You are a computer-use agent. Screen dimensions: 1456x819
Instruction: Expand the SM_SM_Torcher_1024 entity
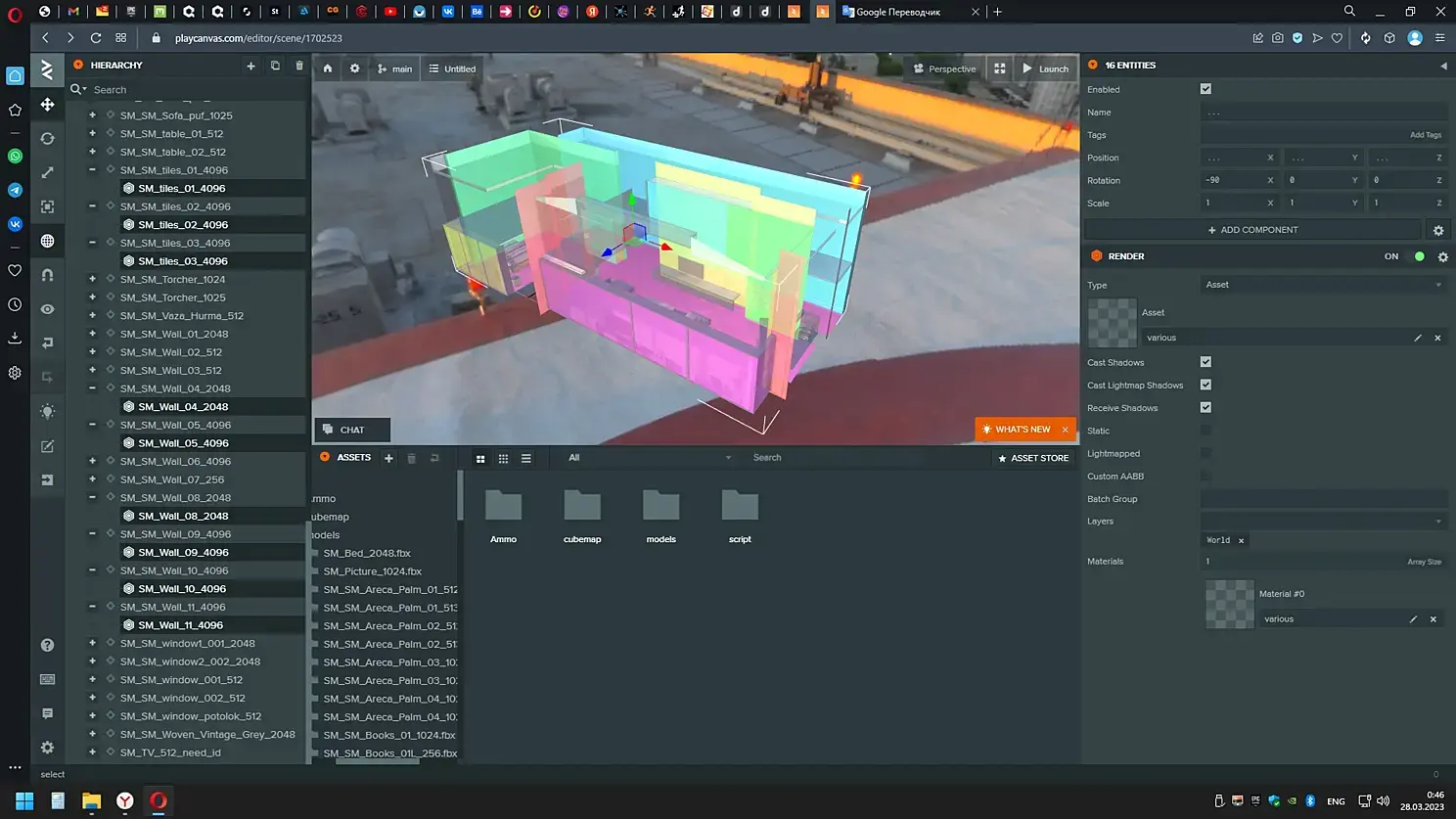[93, 279]
